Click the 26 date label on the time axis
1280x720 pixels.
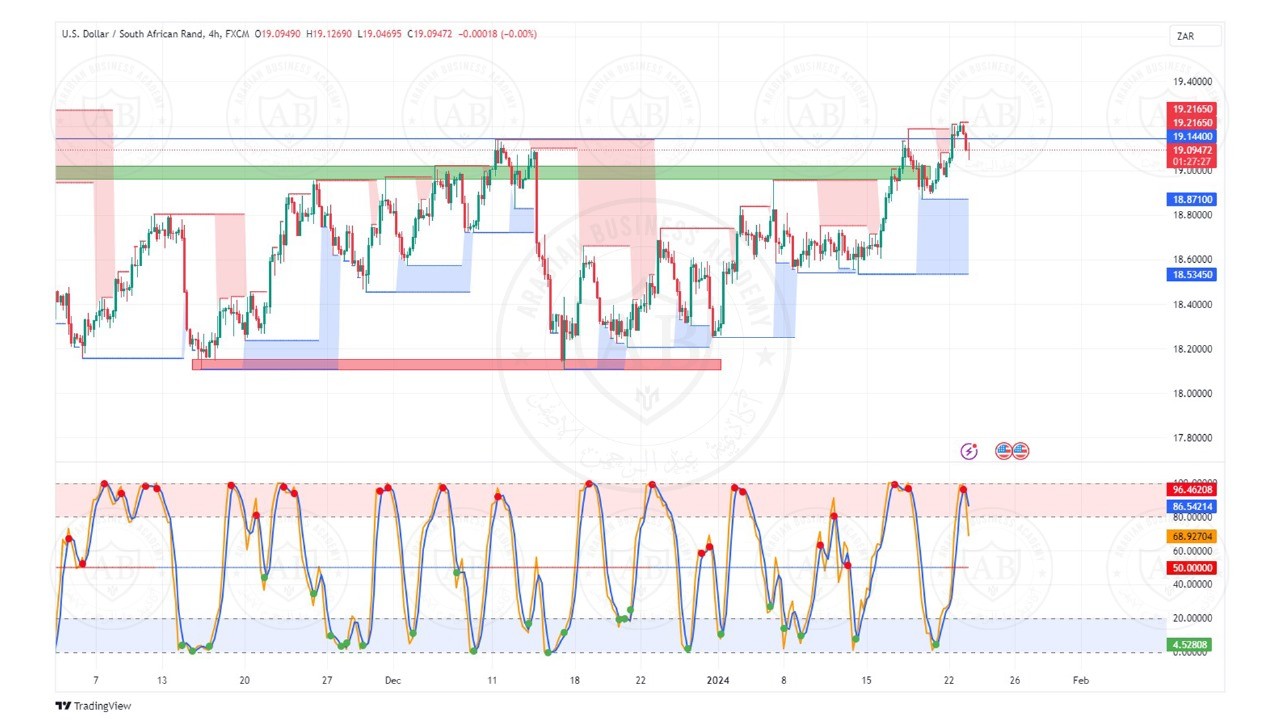click(x=1014, y=680)
